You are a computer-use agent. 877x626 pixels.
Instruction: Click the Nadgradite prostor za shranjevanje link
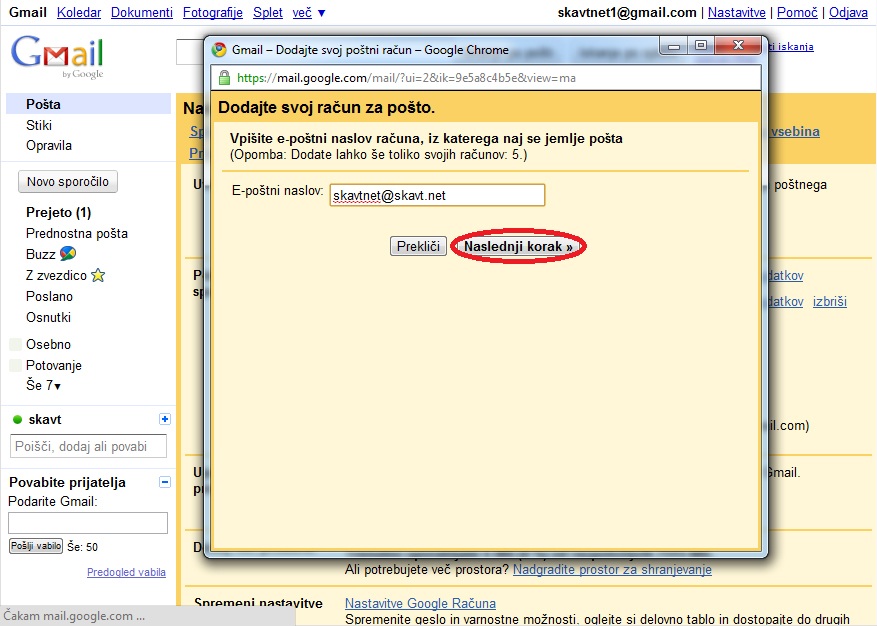[x=612, y=569]
